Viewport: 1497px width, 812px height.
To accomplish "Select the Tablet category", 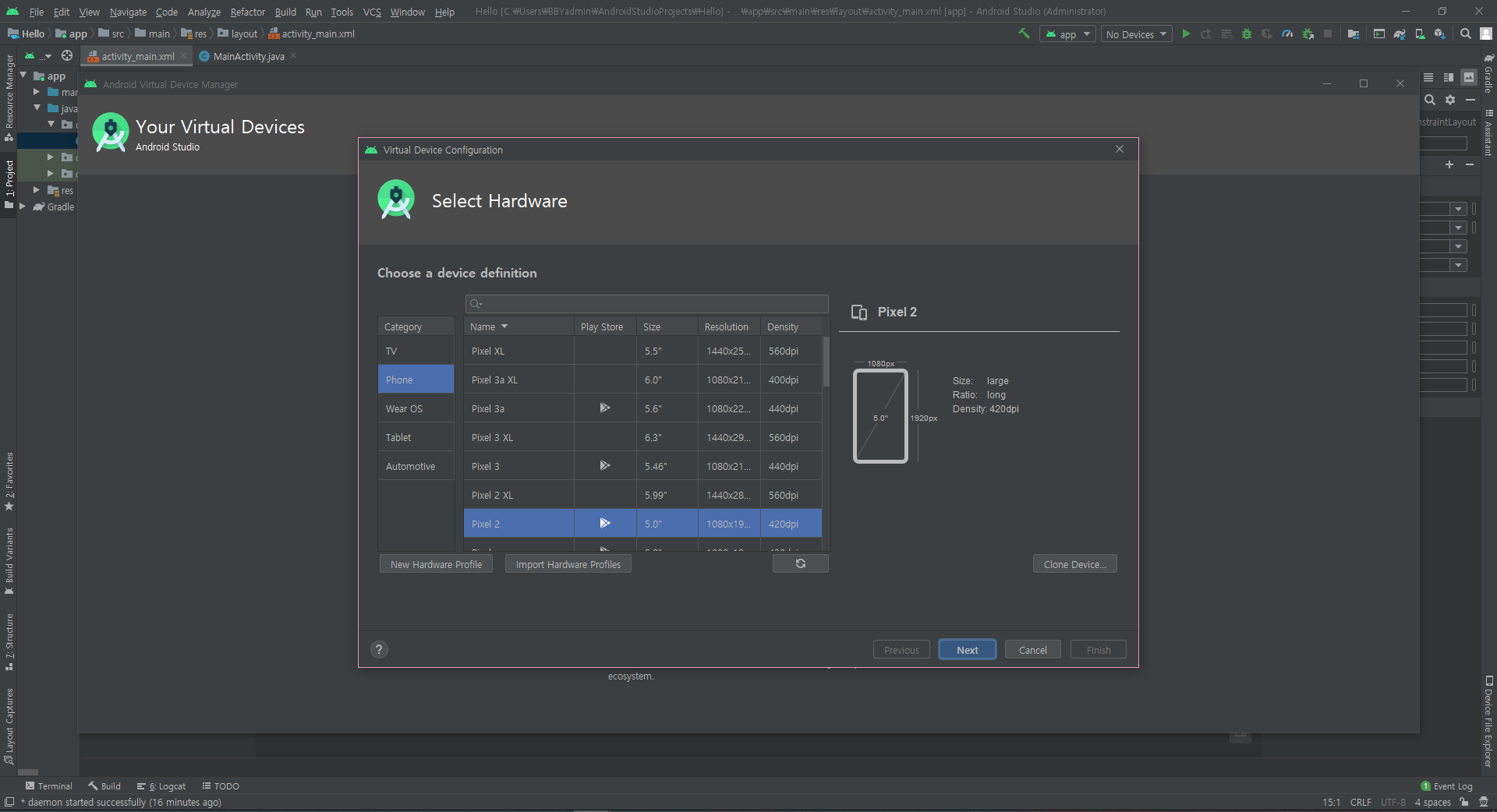I will [416, 437].
